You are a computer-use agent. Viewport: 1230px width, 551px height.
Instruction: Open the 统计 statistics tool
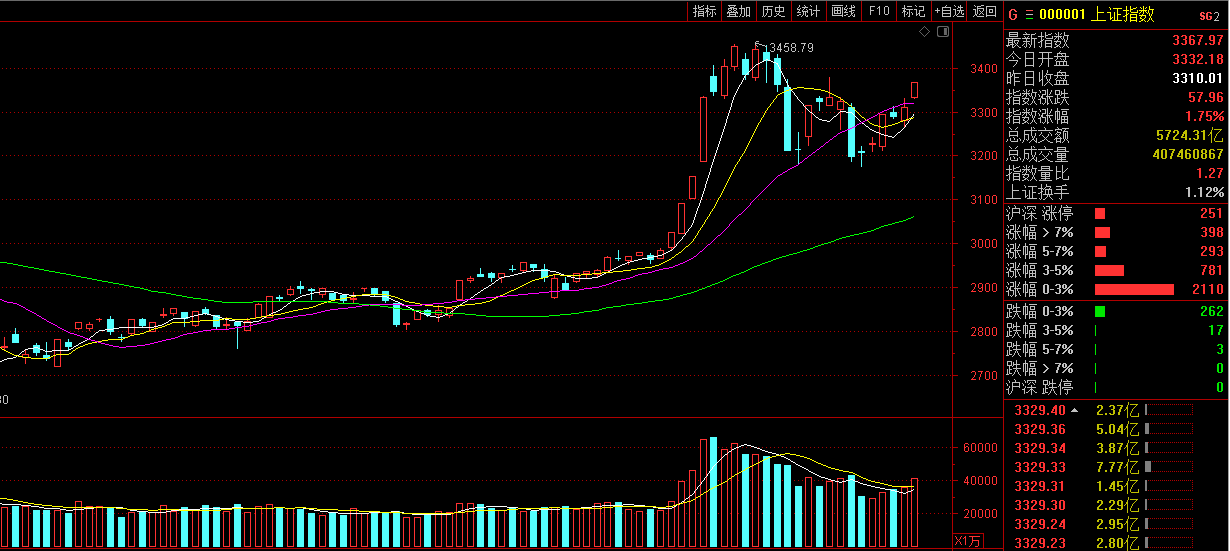[808, 11]
